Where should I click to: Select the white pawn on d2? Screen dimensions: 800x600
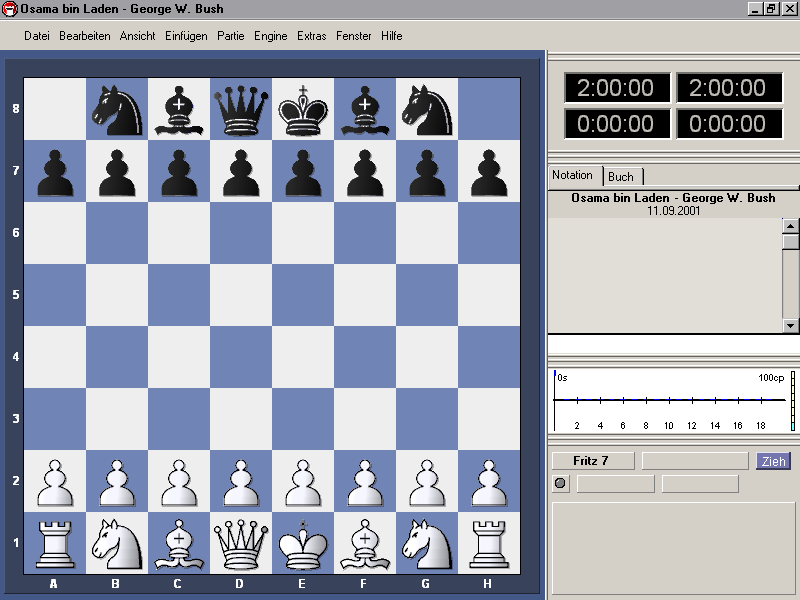[241, 481]
